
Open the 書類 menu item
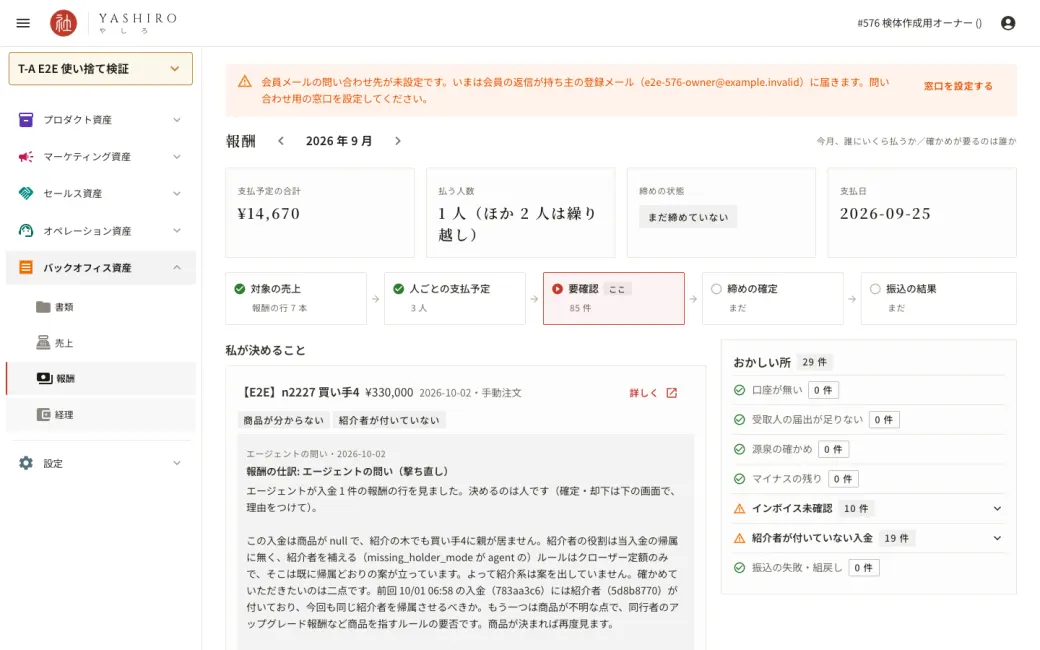[x=101, y=306]
